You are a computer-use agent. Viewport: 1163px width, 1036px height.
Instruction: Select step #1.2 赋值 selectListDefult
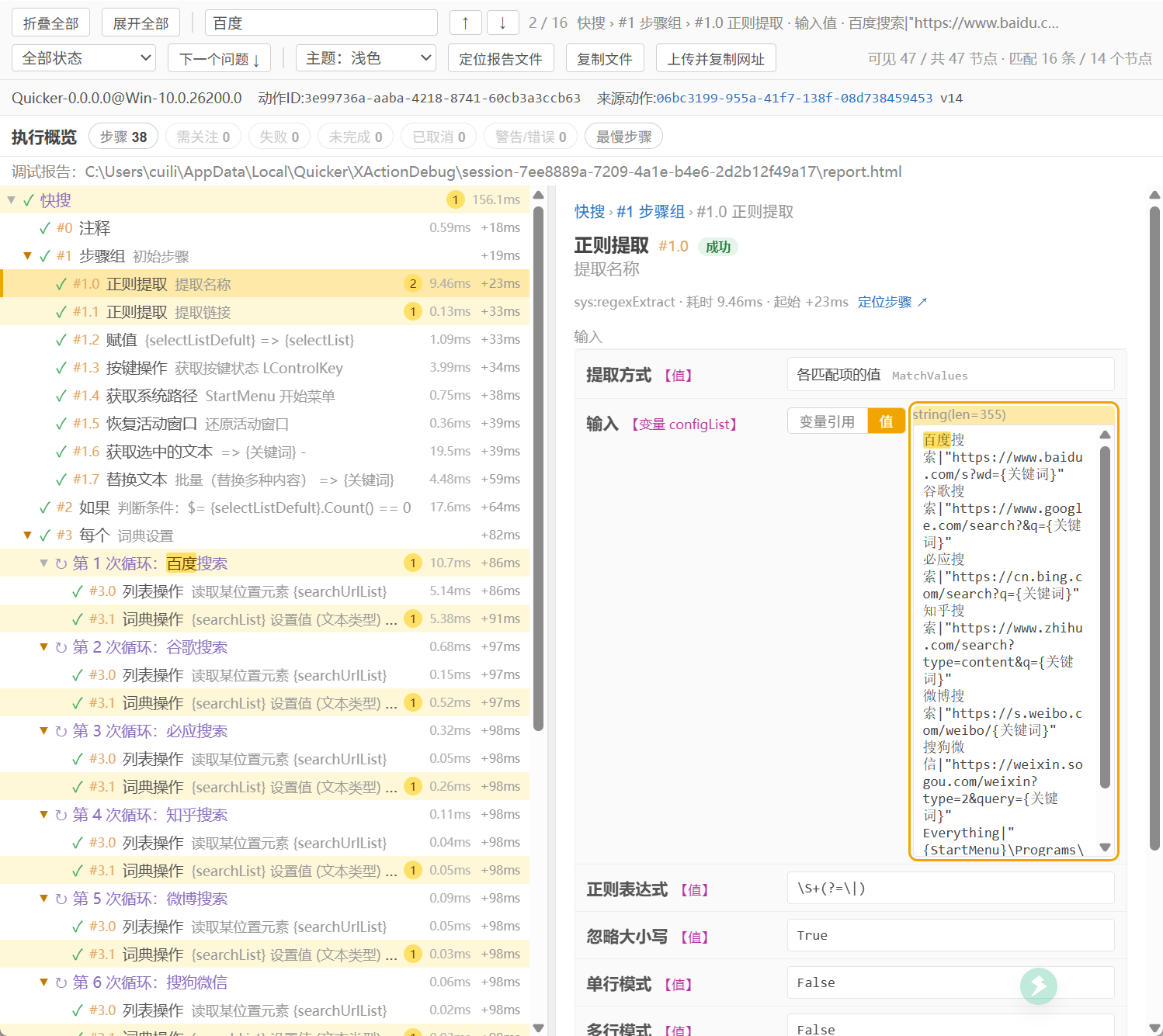265,340
